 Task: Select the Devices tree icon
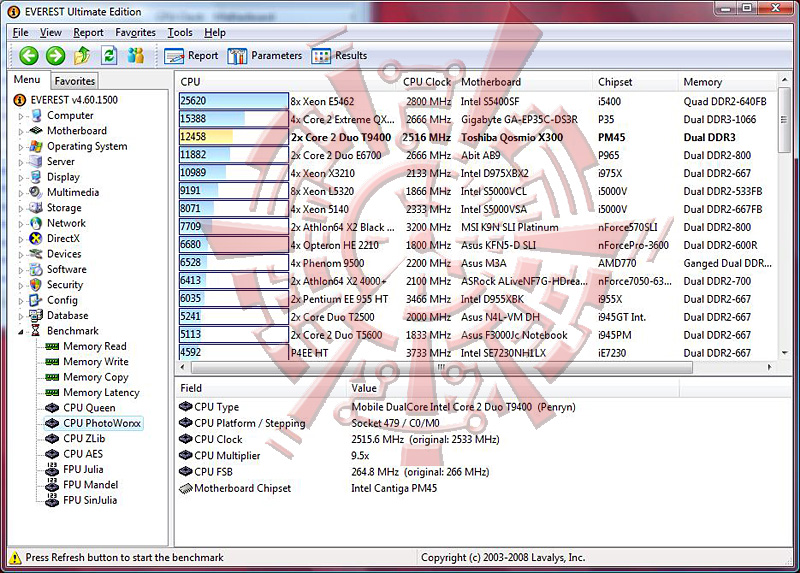tap(36, 254)
